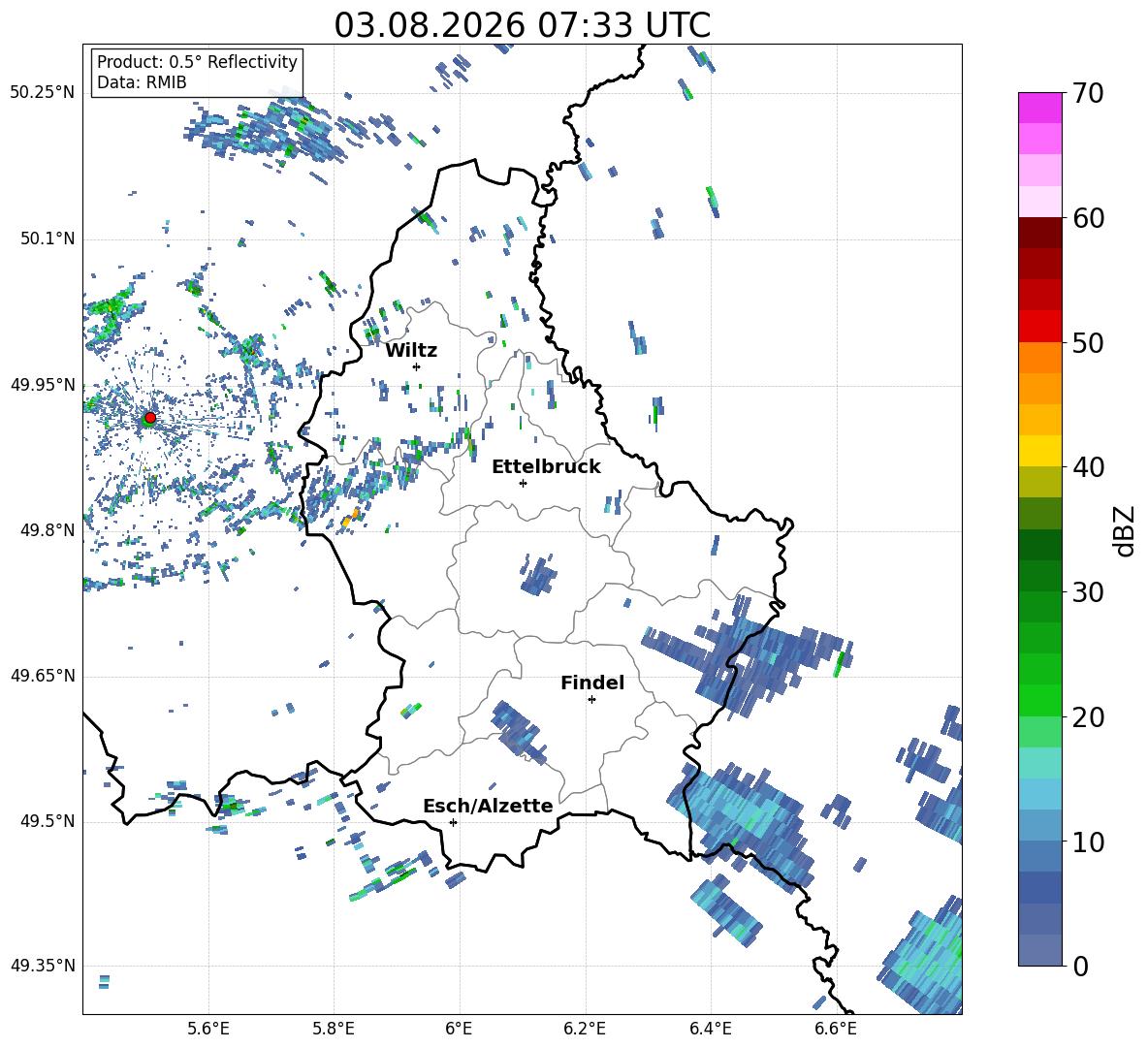Click the Findel city label
This screenshot has width=1148, height=1048.
[x=592, y=683]
